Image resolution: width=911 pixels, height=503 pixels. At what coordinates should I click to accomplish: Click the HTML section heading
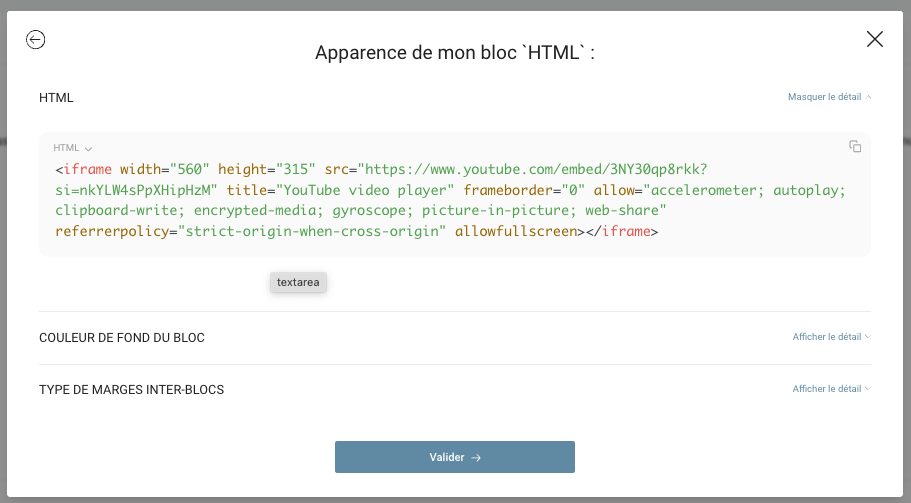click(56, 98)
